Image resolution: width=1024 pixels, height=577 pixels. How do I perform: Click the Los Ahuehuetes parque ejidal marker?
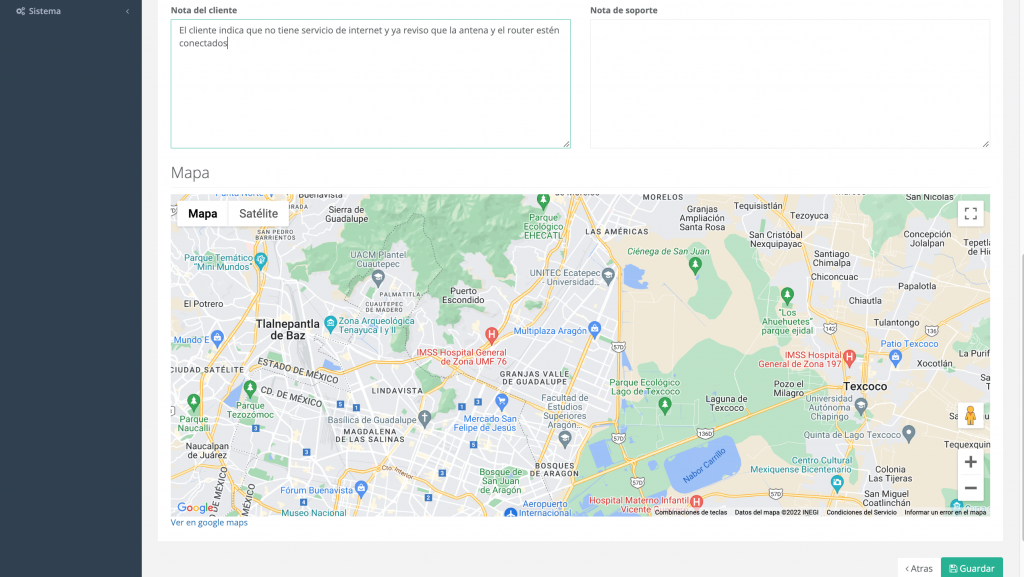point(787,296)
